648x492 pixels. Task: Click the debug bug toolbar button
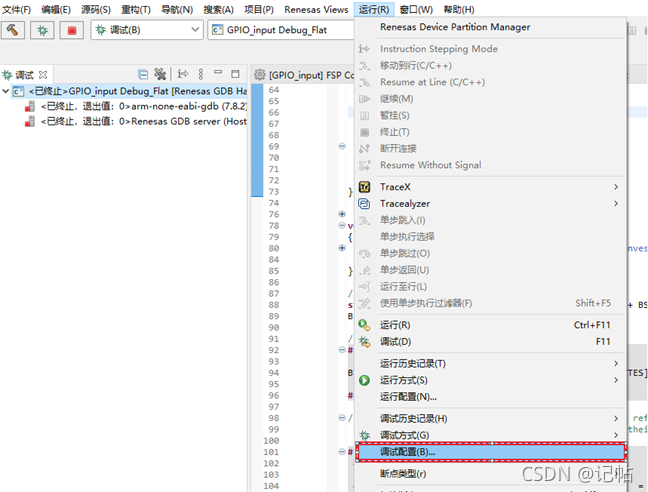point(42,30)
